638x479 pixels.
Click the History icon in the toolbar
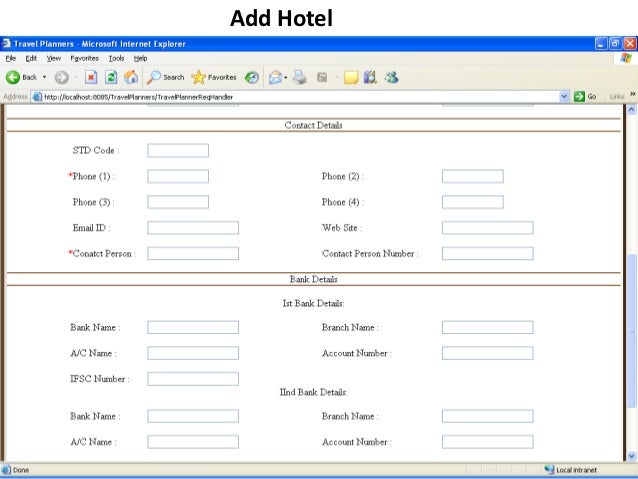point(252,77)
